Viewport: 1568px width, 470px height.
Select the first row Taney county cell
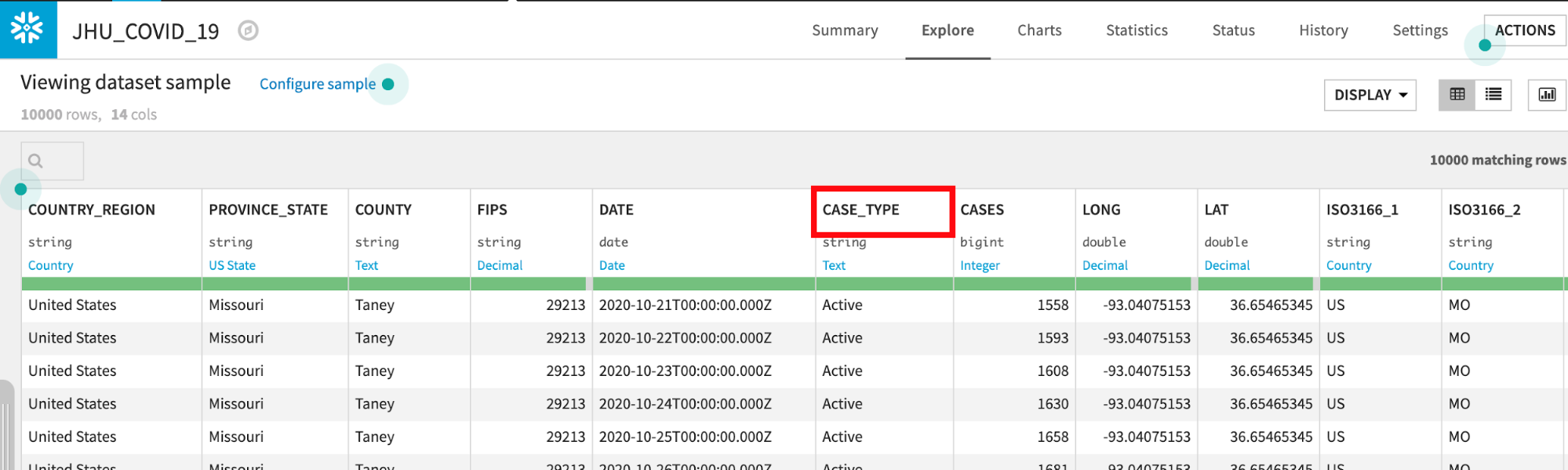374,305
